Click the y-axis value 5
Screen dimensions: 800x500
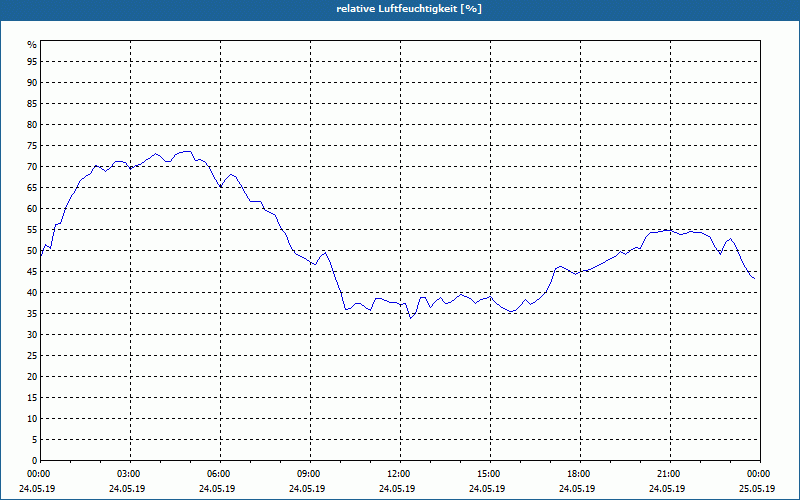pyautogui.click(x=35, y=440)
